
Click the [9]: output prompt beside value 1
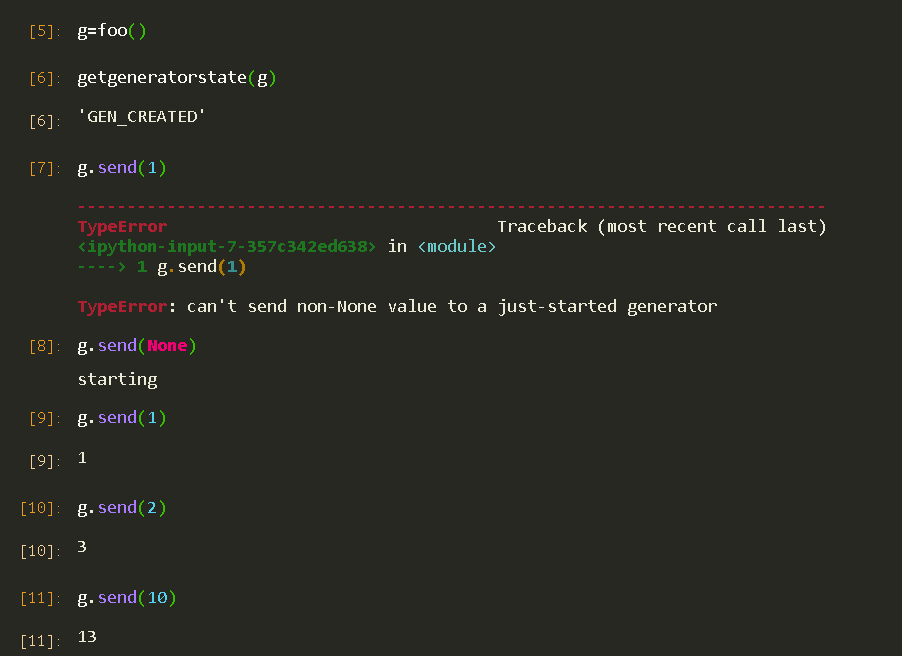pyautogui.click(x=44, y=462)
